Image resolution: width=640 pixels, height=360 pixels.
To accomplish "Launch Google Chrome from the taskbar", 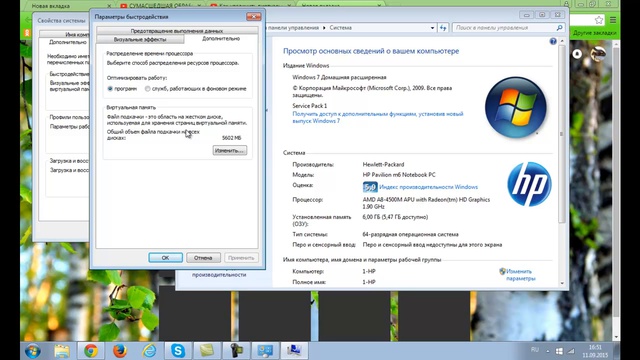I will coord(91,351).
